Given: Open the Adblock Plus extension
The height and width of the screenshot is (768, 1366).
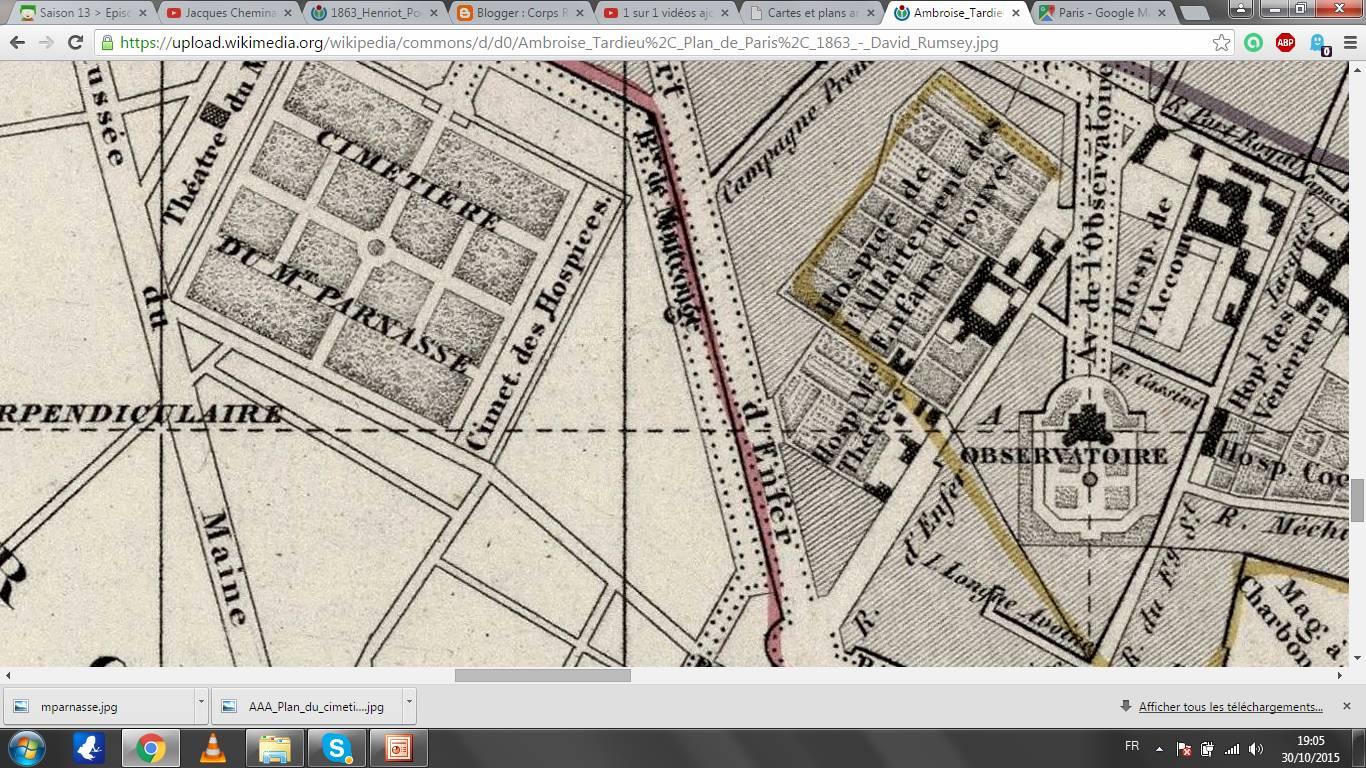Looking at the screenshot, I should point(1285,43).
